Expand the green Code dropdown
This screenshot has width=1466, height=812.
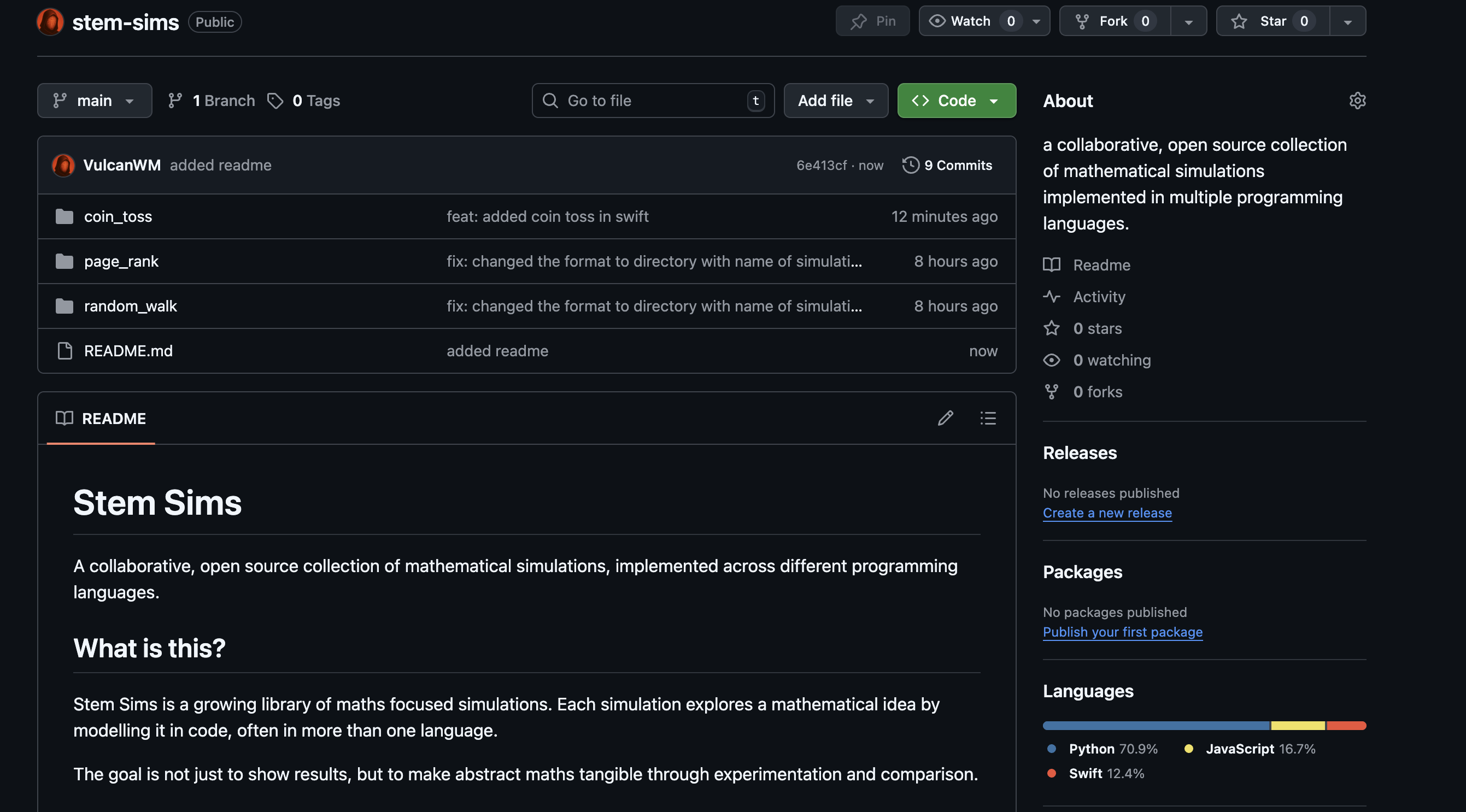click(x=956, y=101)
